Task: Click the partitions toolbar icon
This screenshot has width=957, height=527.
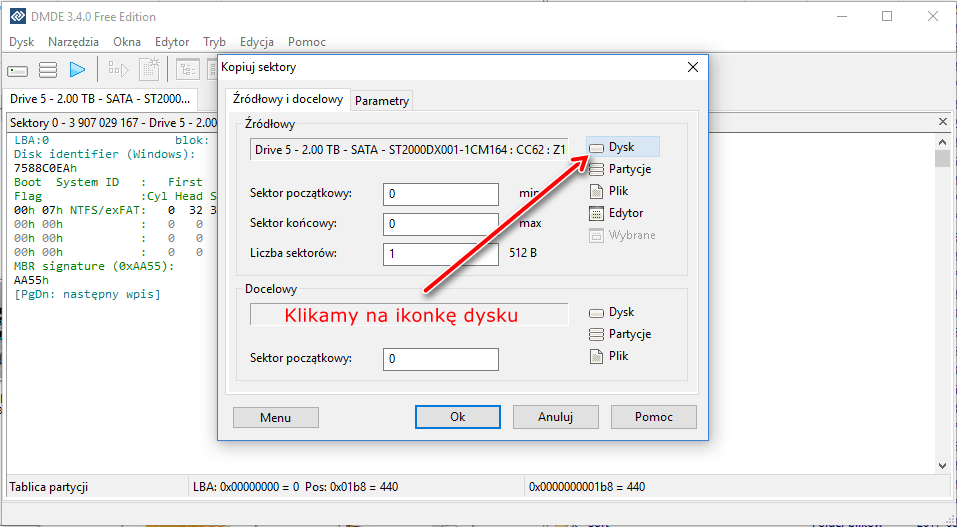Action: pos(47,69)
